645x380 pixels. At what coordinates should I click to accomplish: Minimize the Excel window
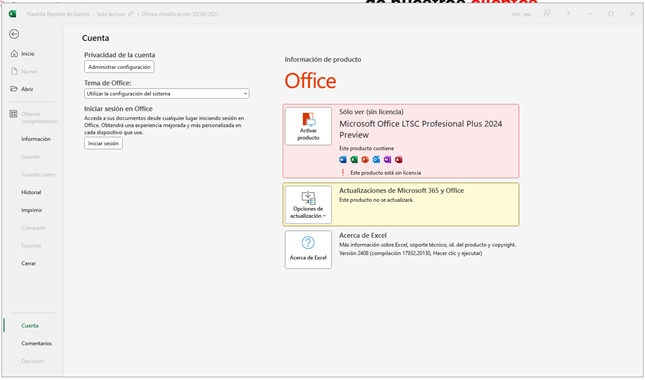[589, 14]
